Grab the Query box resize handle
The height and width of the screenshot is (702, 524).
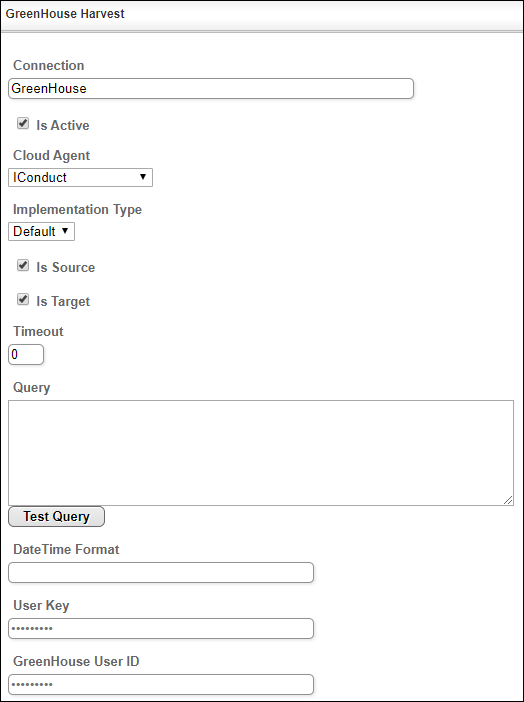click(x=508, y=500)
